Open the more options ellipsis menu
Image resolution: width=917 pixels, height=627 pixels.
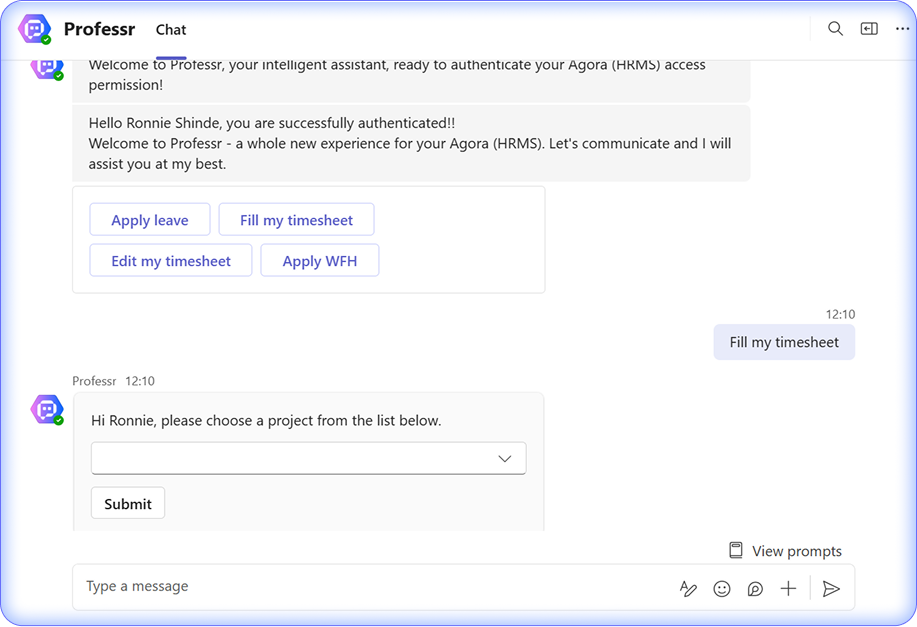902,29
